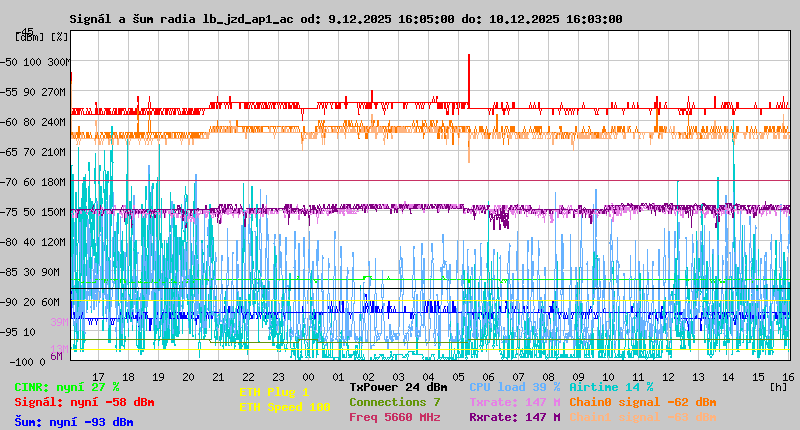Click the blue Šum noise legend label
Viewport: 800px width, 430px height.
click(x=74, y=421)
